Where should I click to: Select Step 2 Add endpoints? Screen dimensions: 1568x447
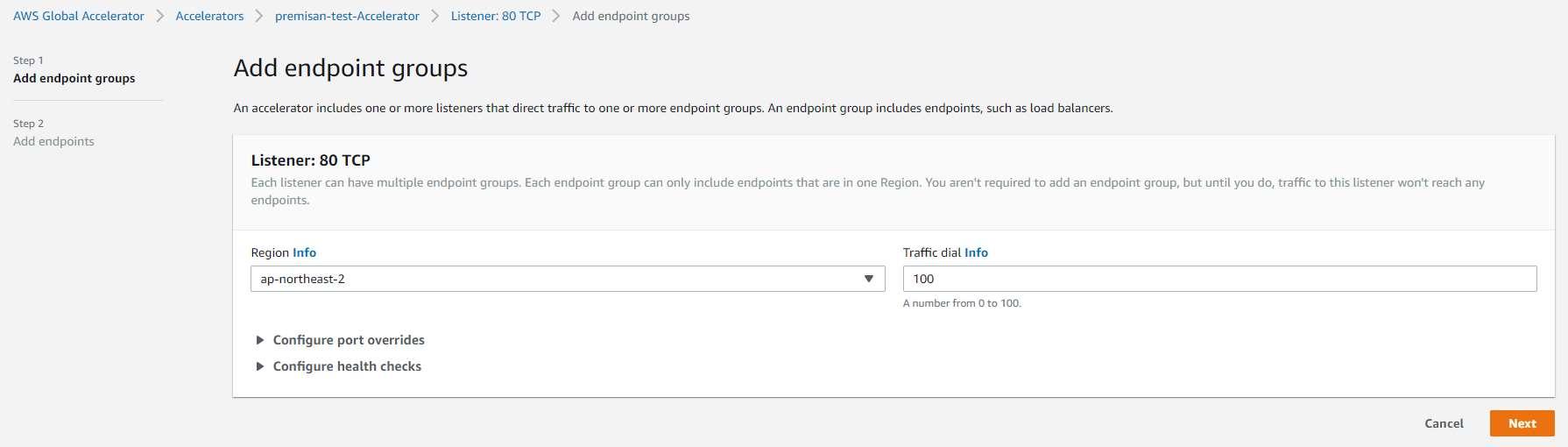pyautogui.click(x=53, y=141)
